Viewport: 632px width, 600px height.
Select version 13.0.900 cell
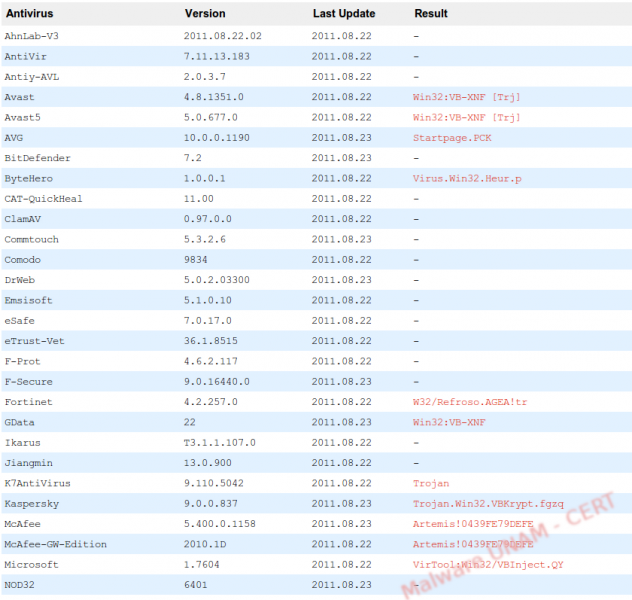[208, 463]
